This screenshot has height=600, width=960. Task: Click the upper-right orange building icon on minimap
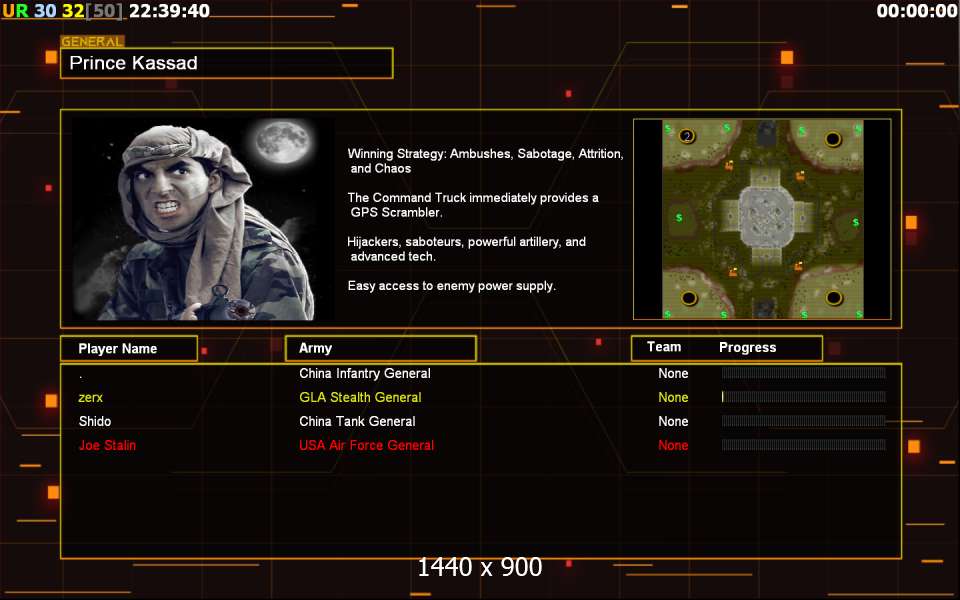[x=800, y=176]
